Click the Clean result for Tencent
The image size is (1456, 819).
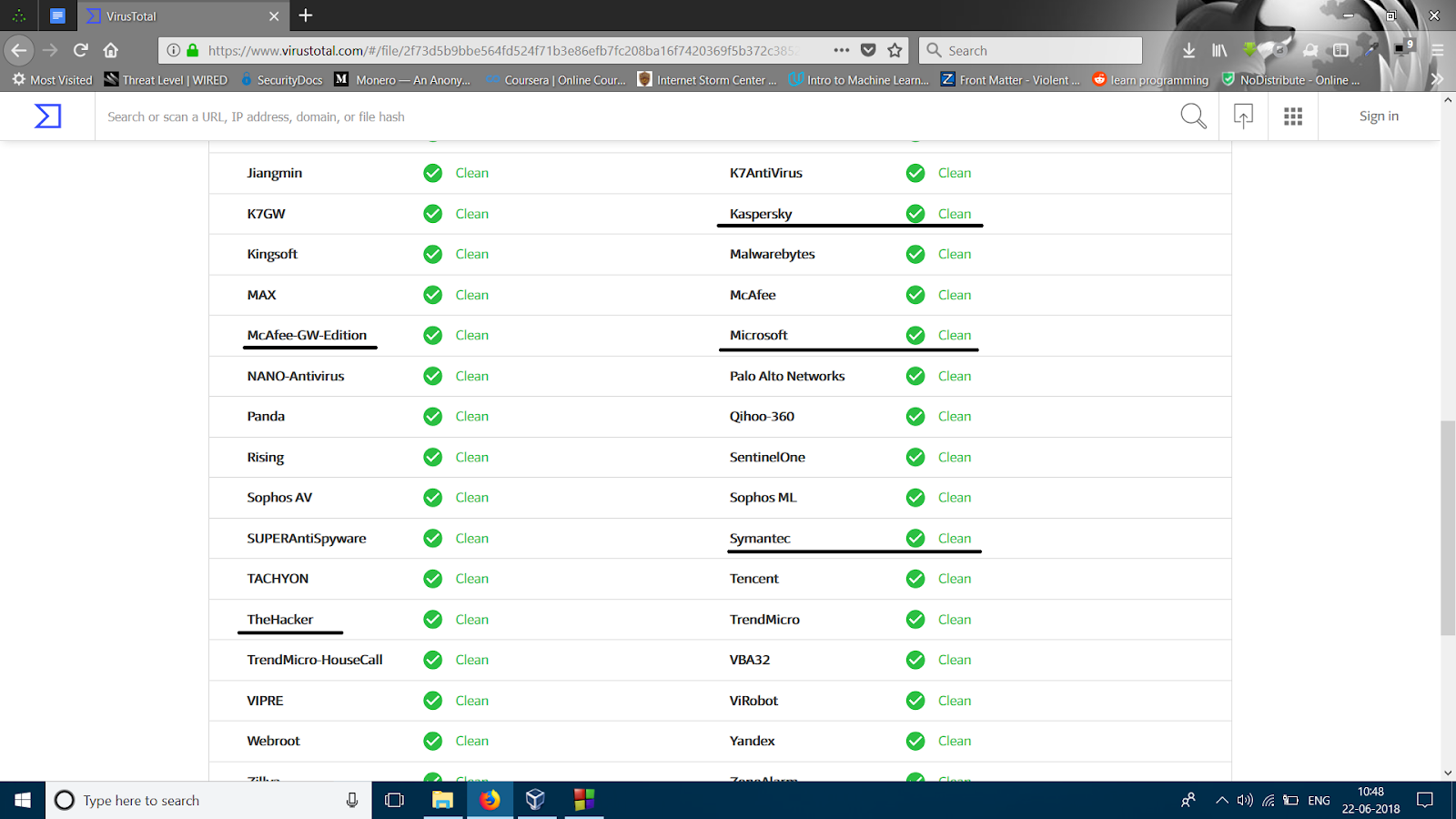point(955,579)
